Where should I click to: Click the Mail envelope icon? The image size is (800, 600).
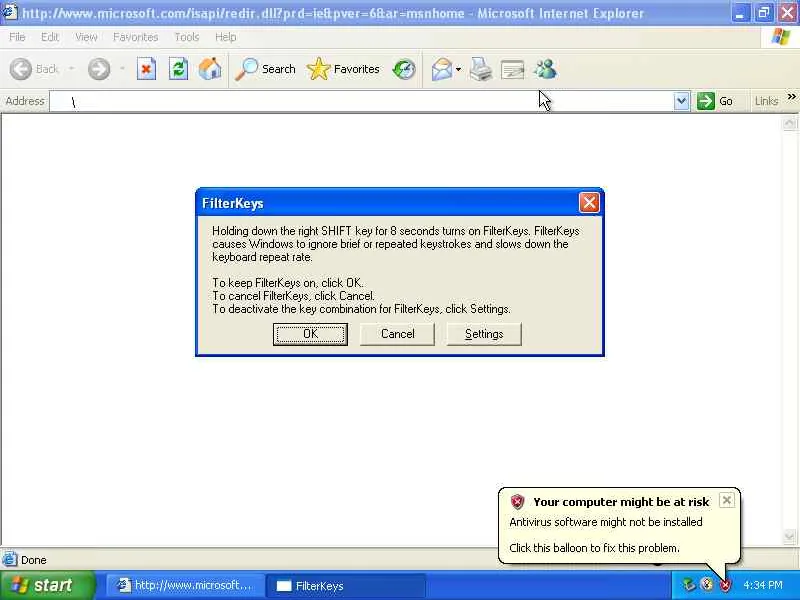coord(442,69)
